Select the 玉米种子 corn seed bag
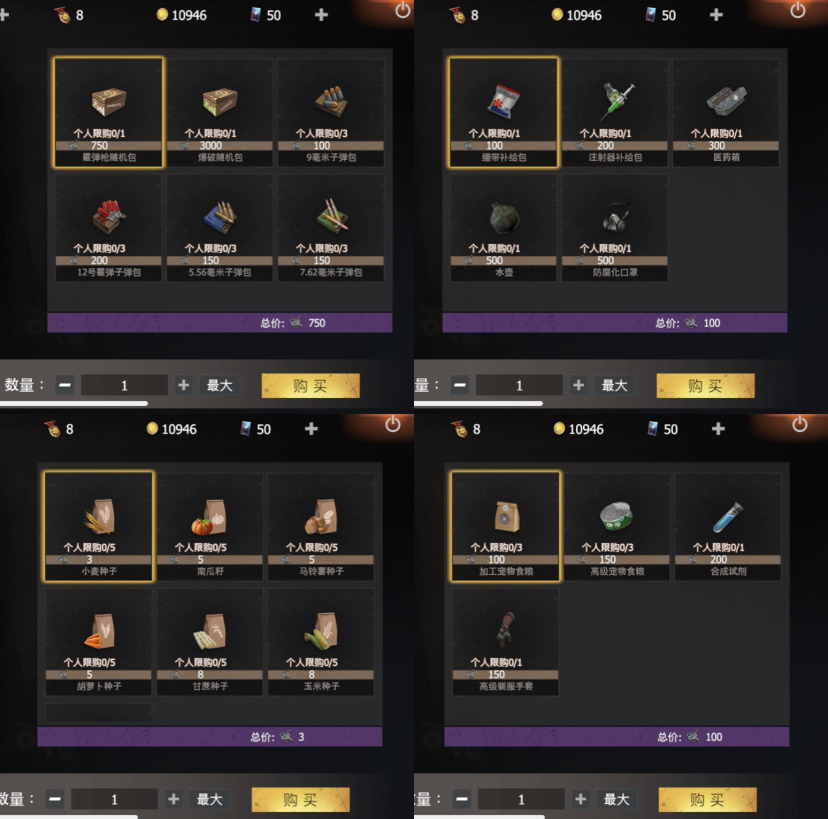This screenshot has height=819, width=828. (x=321, y=642)
